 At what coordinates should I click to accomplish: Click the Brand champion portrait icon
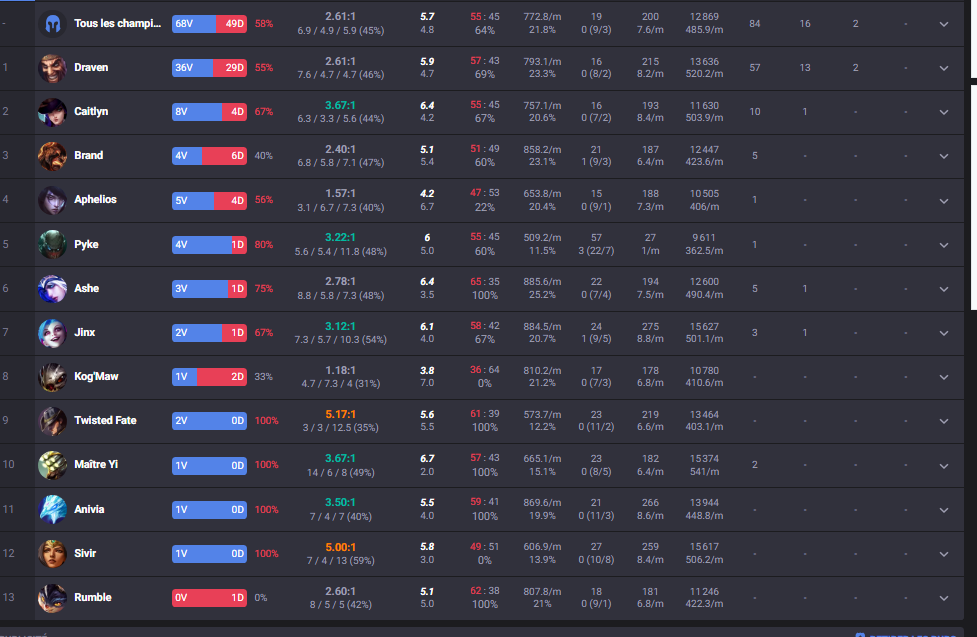pos(52,156)
